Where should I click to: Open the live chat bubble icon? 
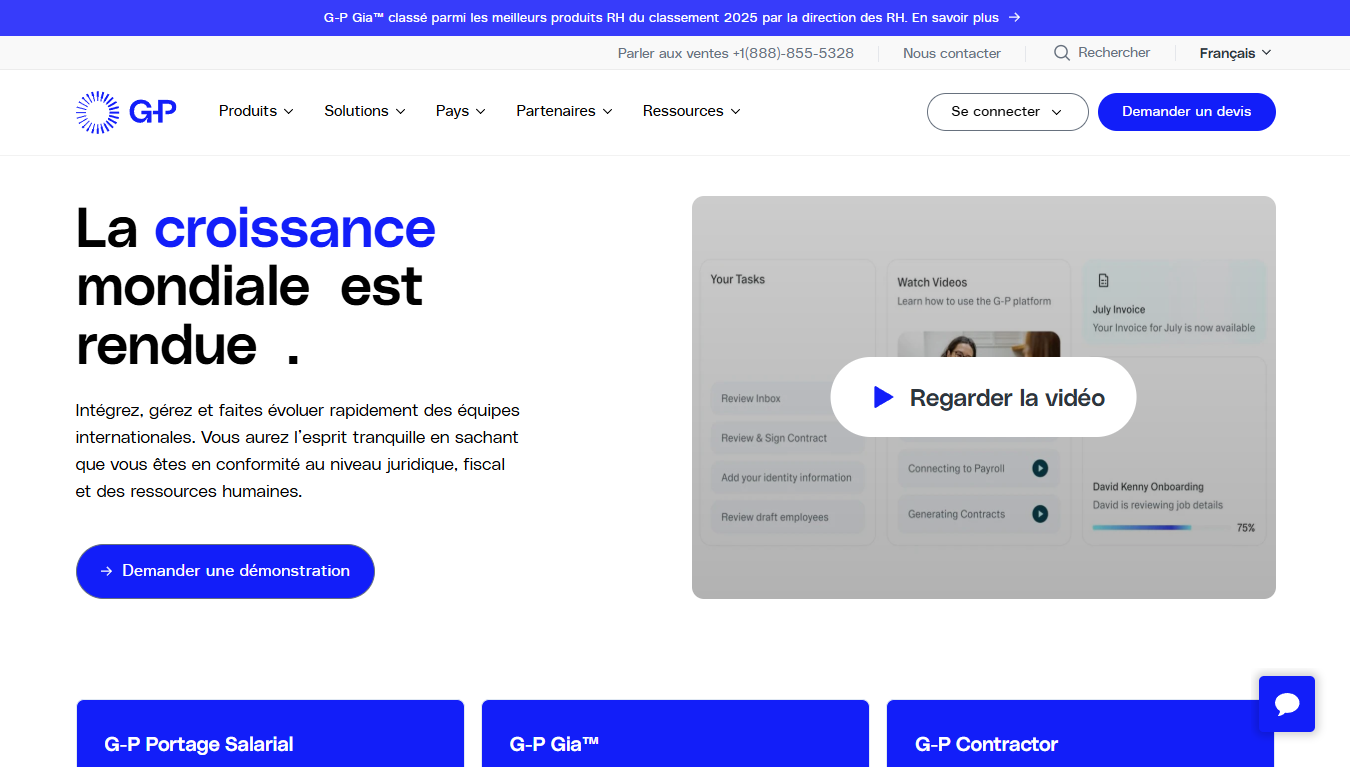1287,704
